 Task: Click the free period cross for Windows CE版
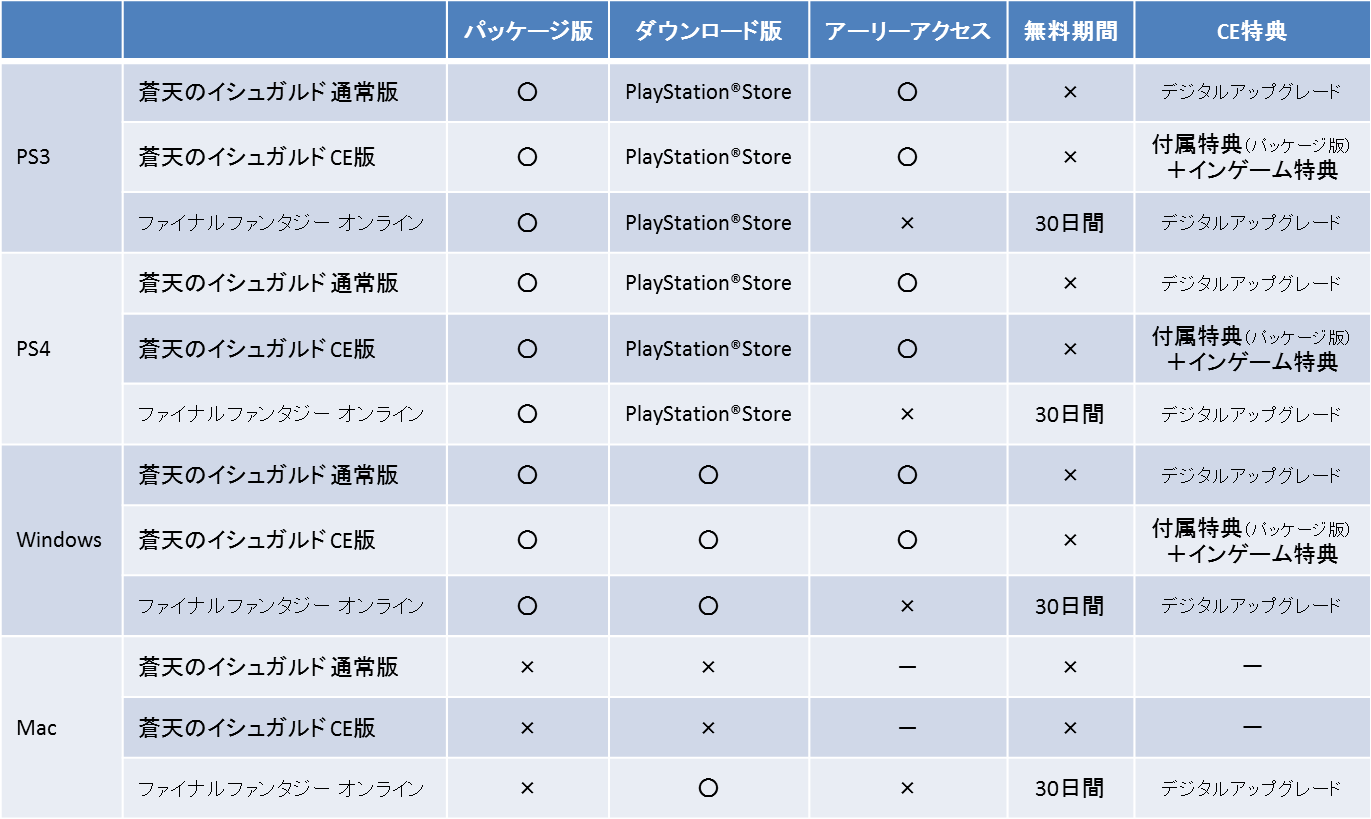pos(1070,540)
